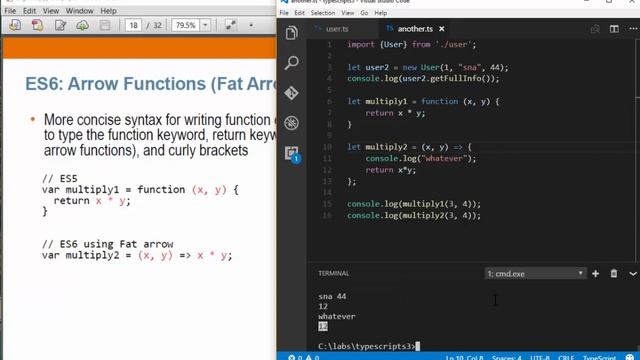Click the open changes icon in the editor title bar

coord(595,29)
